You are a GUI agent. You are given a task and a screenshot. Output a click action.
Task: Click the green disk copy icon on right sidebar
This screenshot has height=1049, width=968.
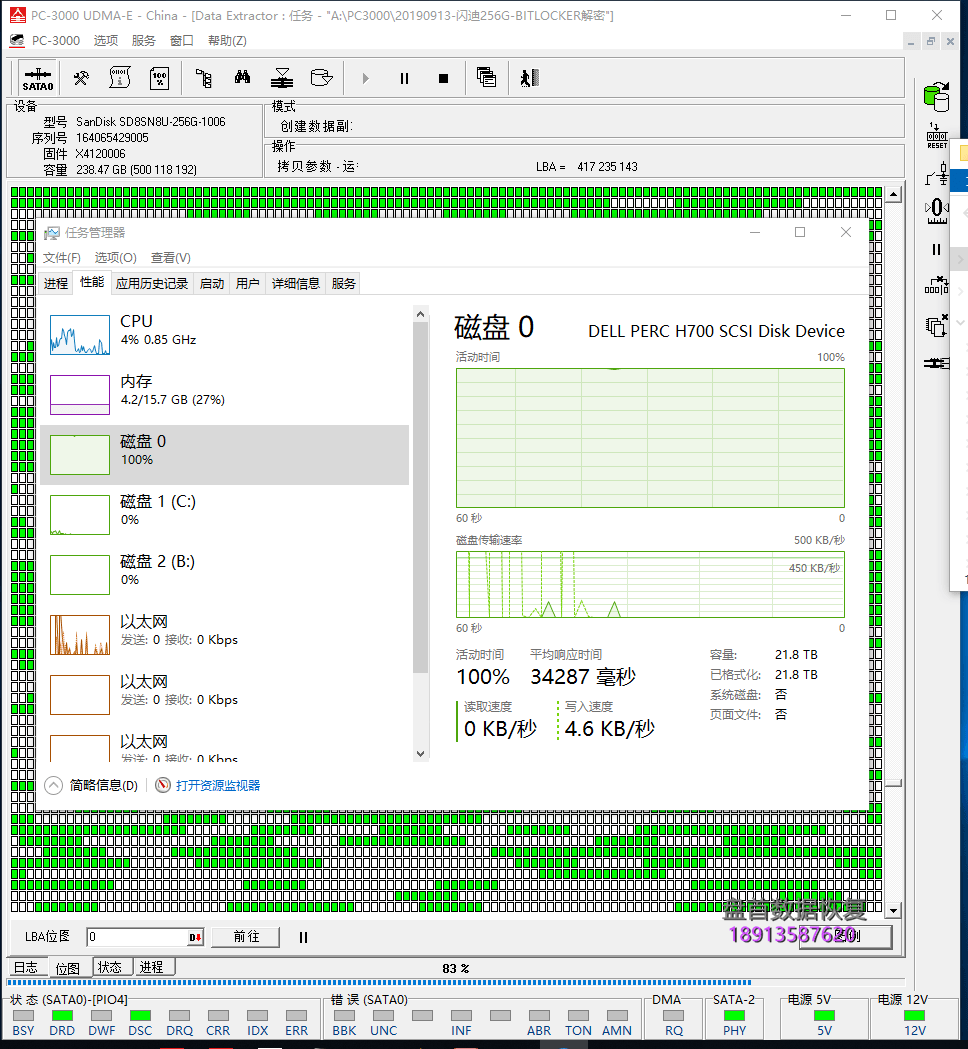[x=937, y=96]
